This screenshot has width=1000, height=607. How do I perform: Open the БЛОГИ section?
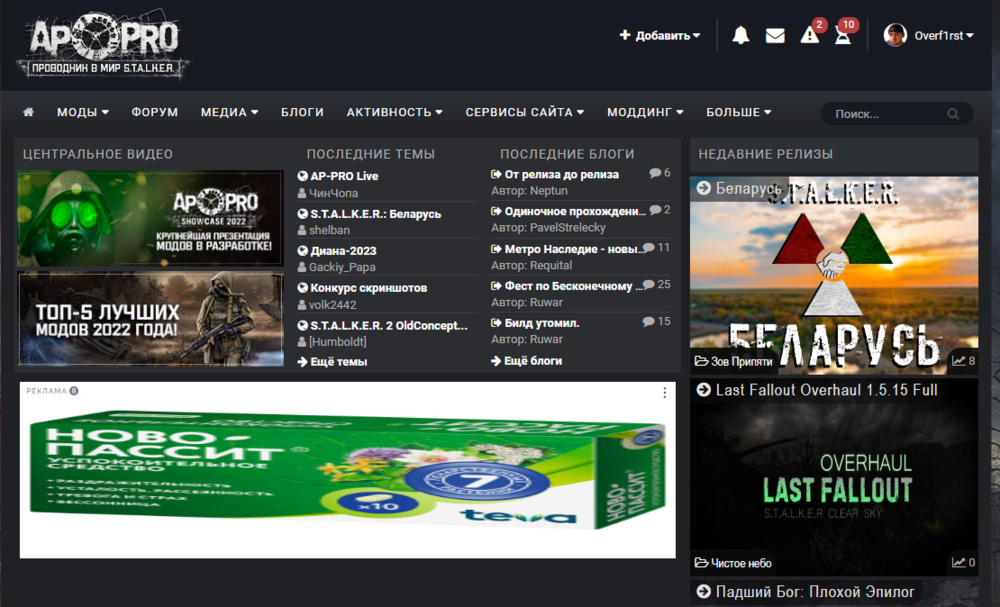tap(302, 112)
